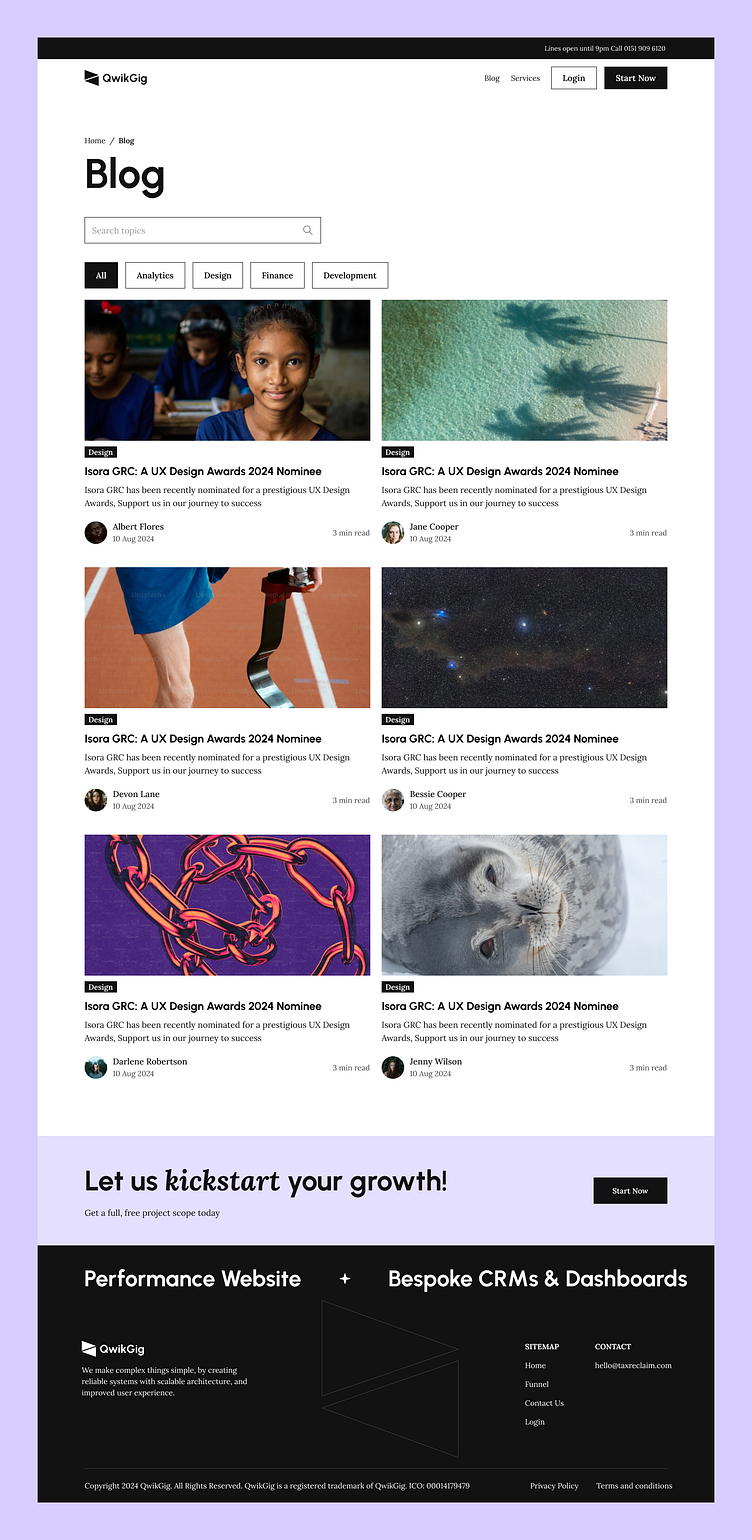Open the Privacy Policy footer link

554,1486
